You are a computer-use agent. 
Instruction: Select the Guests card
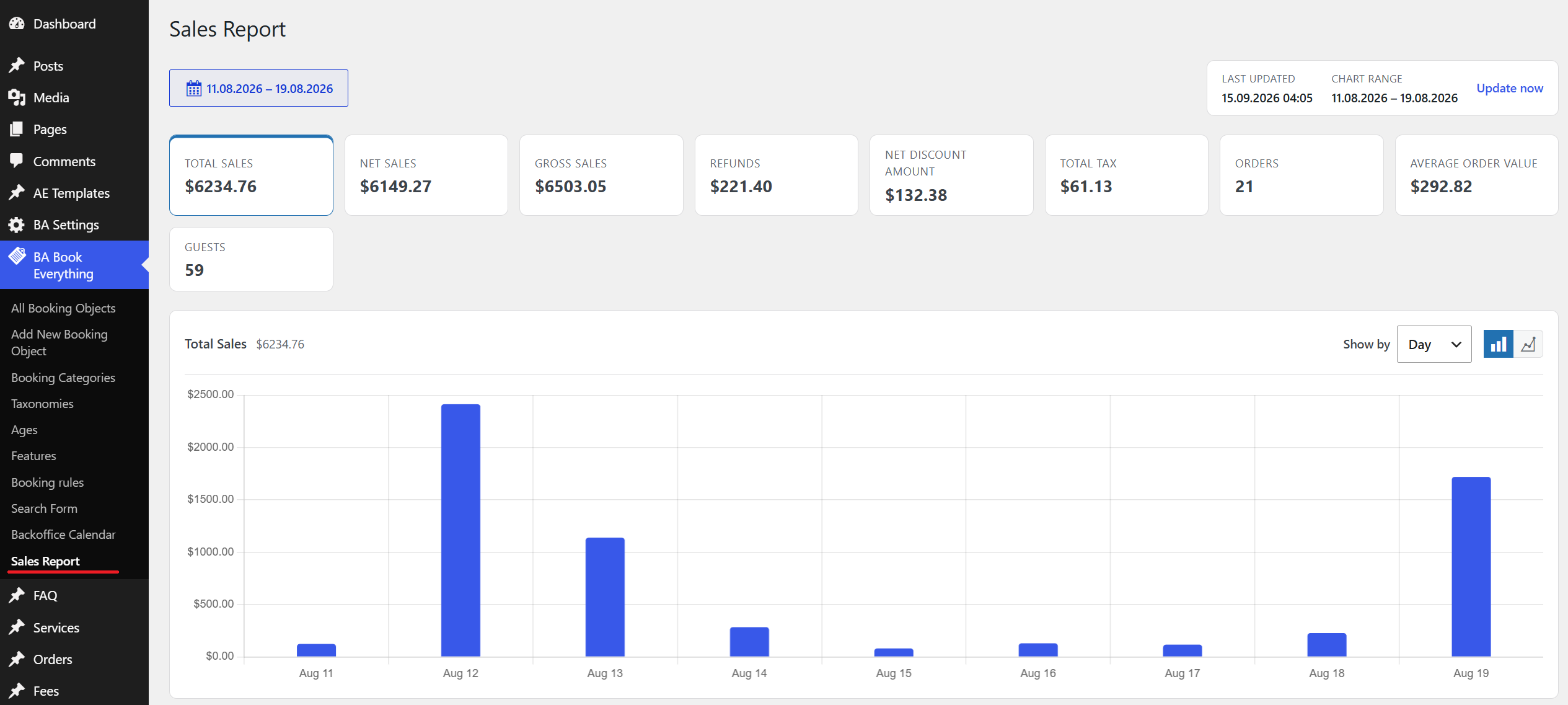251,259
